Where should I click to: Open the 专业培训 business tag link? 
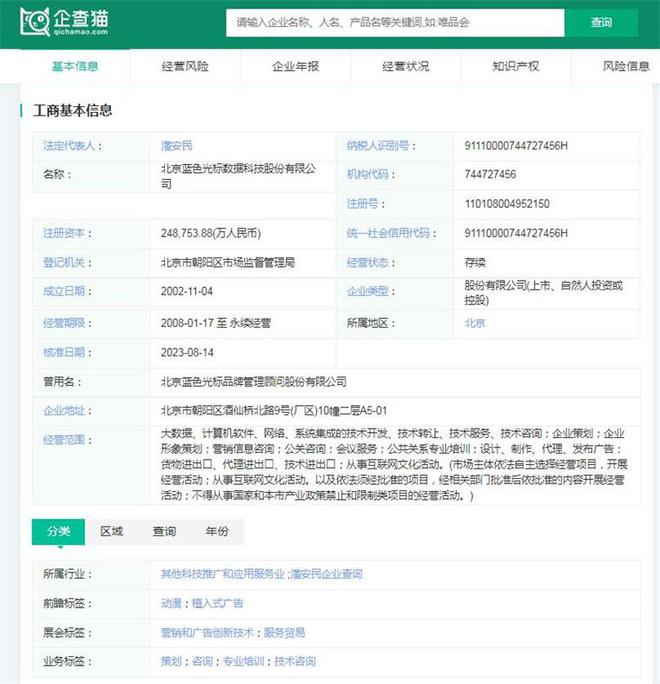(243, 661)
